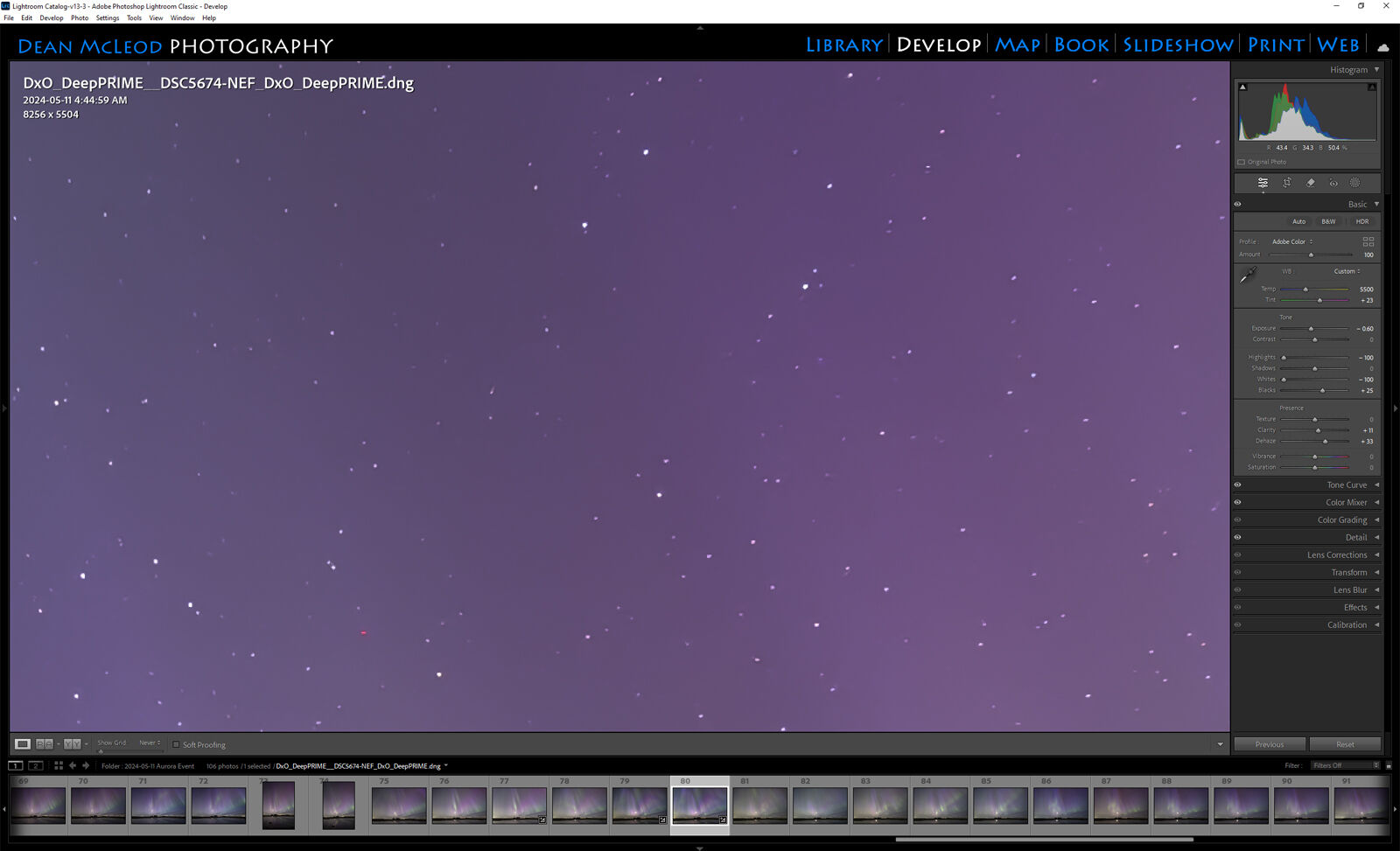Enable the Soft Proofing checkbox
Viewport: 1400px width, 851px height.
[176, 744]
